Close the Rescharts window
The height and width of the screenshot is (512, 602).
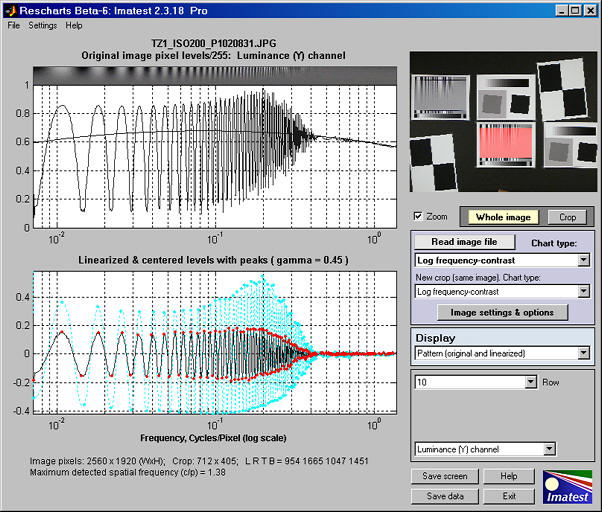click(590, 10)
